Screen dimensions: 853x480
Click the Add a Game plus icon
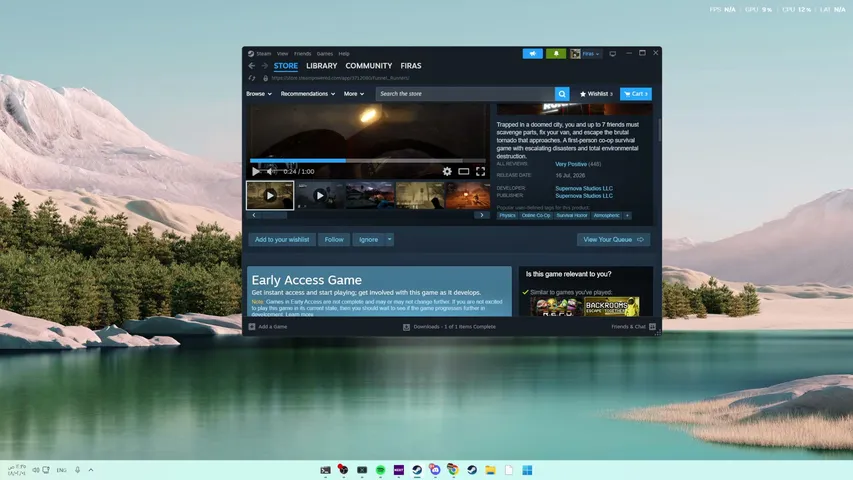[x=252, y=327]
